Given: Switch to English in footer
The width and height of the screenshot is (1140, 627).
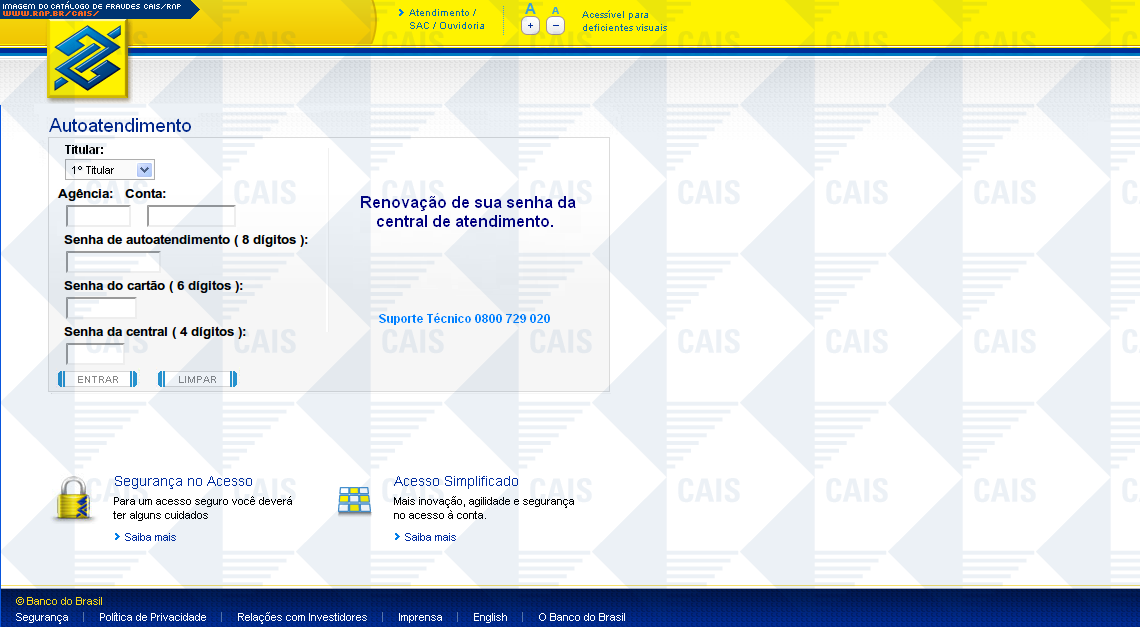Looking at the screenshot, I should pos(490,617).
